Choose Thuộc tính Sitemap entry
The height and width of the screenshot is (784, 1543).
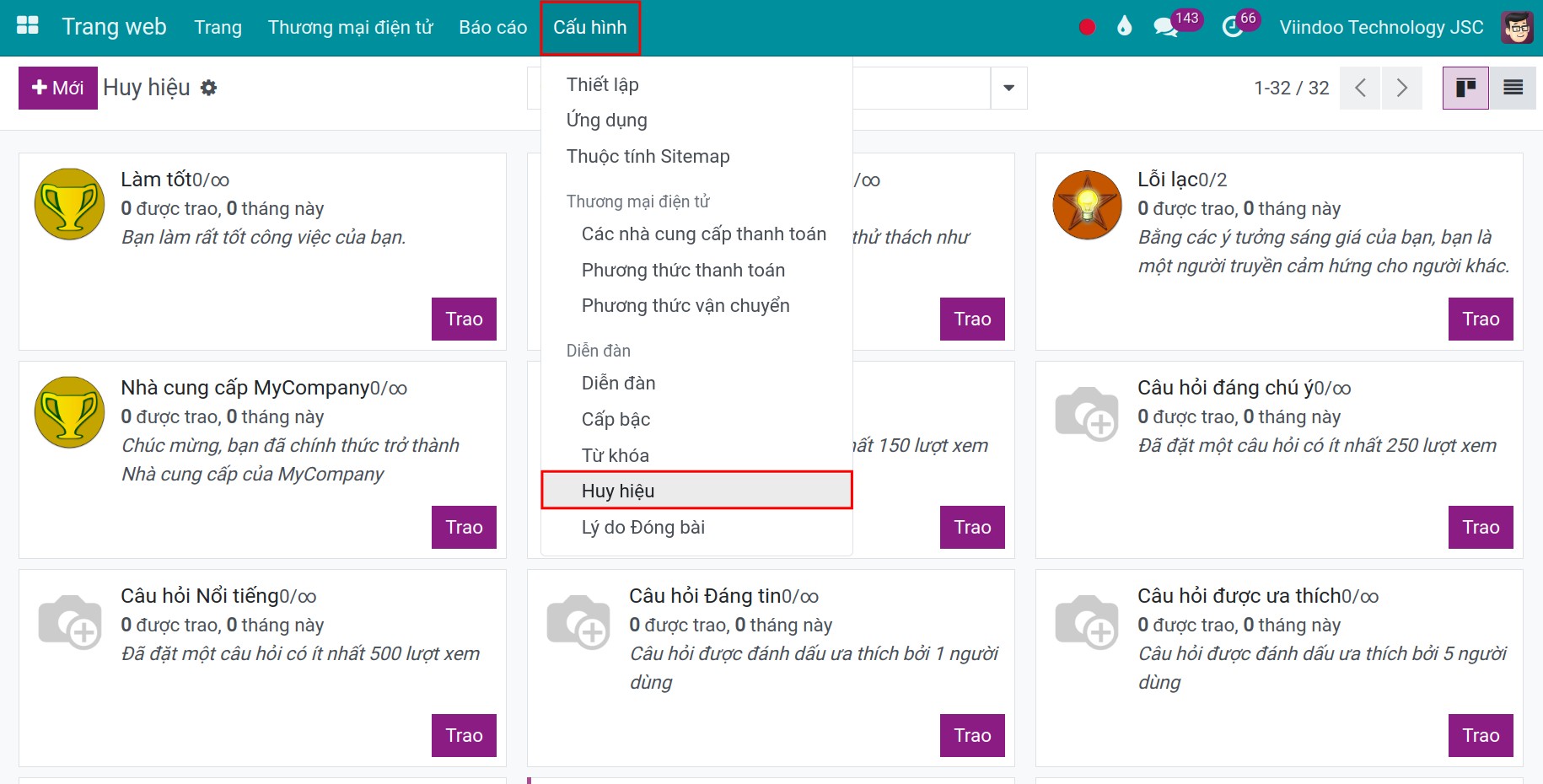(696, 157)
